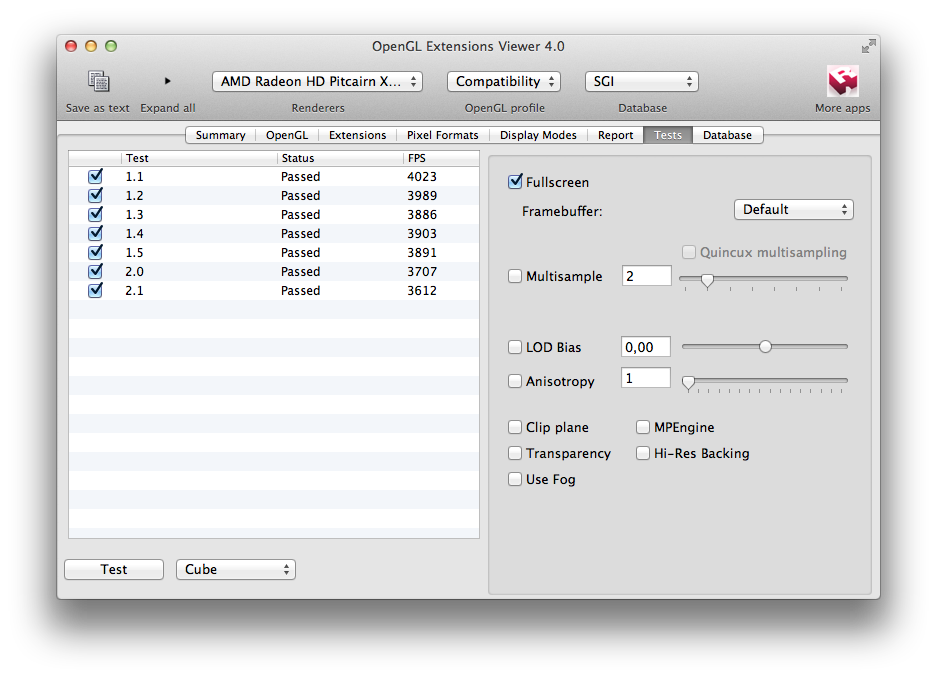Enable the MPEngine checkbox
937x678 pixels.
pyautogui.click(x=642, y=427)
